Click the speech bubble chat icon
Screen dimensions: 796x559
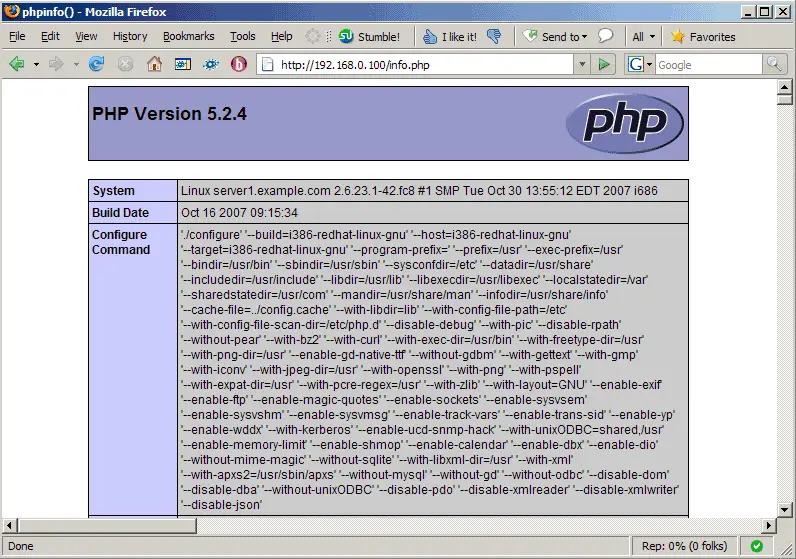(605, 36)
